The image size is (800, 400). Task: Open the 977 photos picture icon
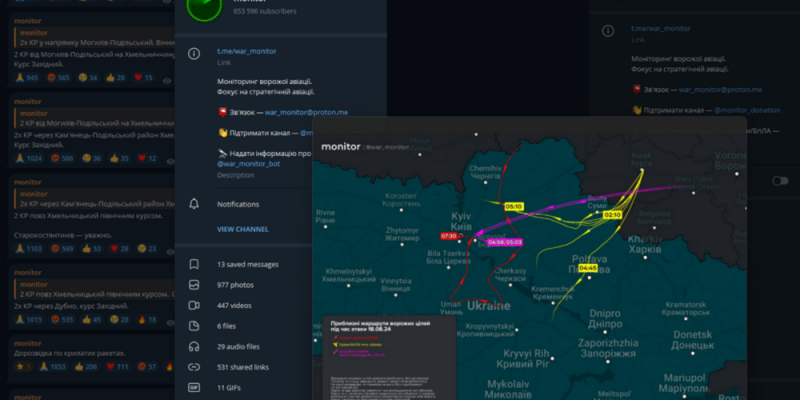tap(194, 285)
